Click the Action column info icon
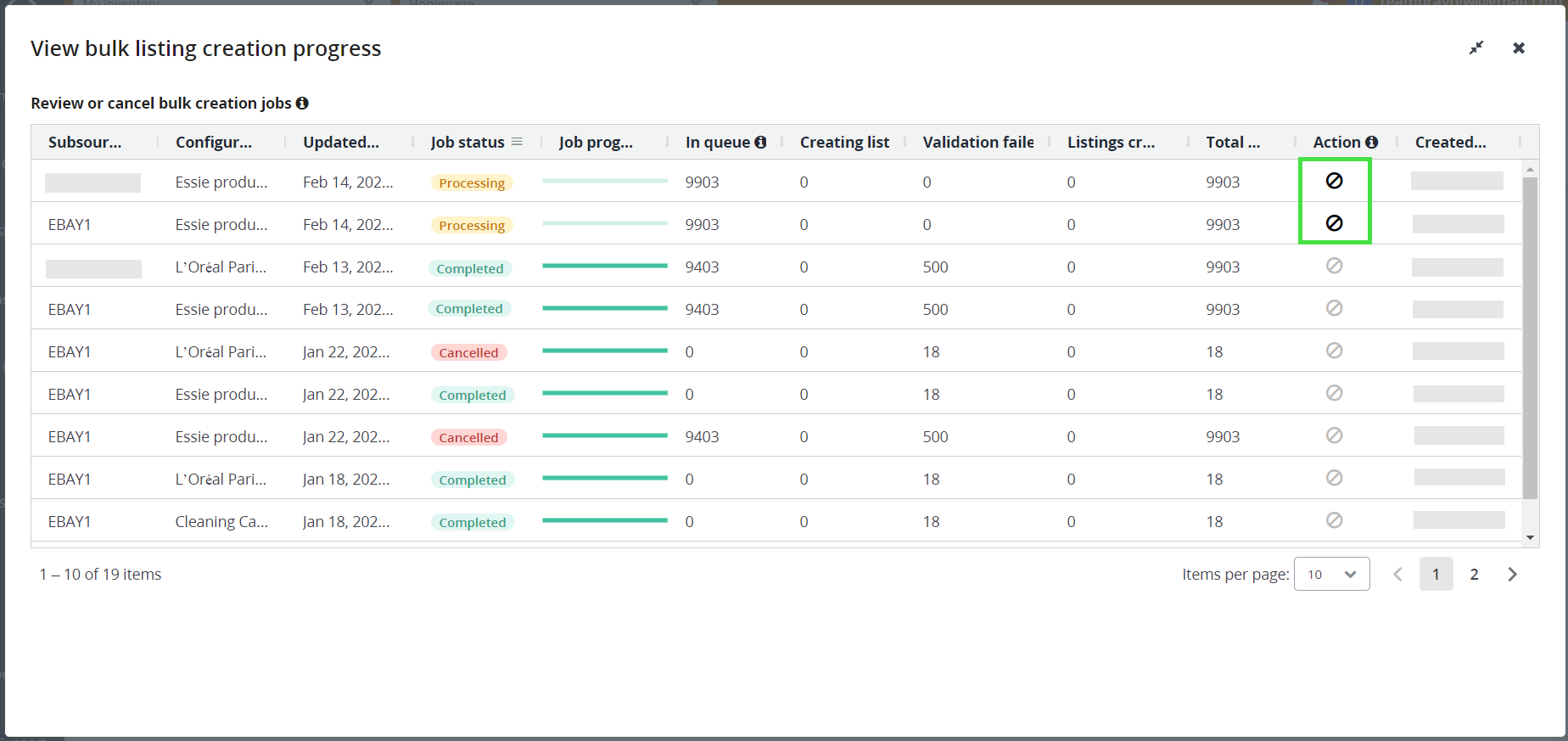The height and width of the screenshot is (741, 1568). tap(1371, 142)
